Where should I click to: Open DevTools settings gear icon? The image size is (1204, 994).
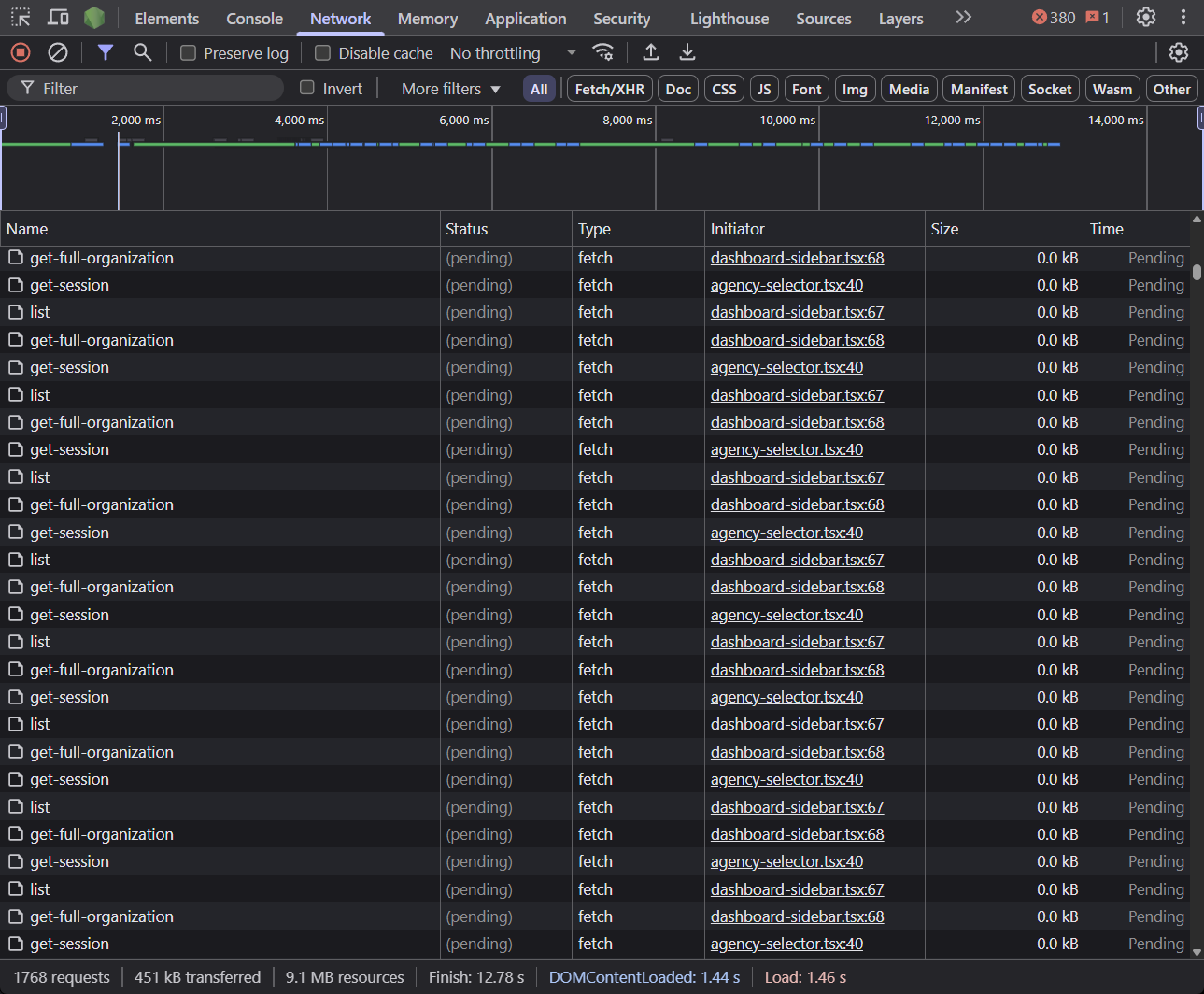pyautogui.click(x=1146, y=18)
